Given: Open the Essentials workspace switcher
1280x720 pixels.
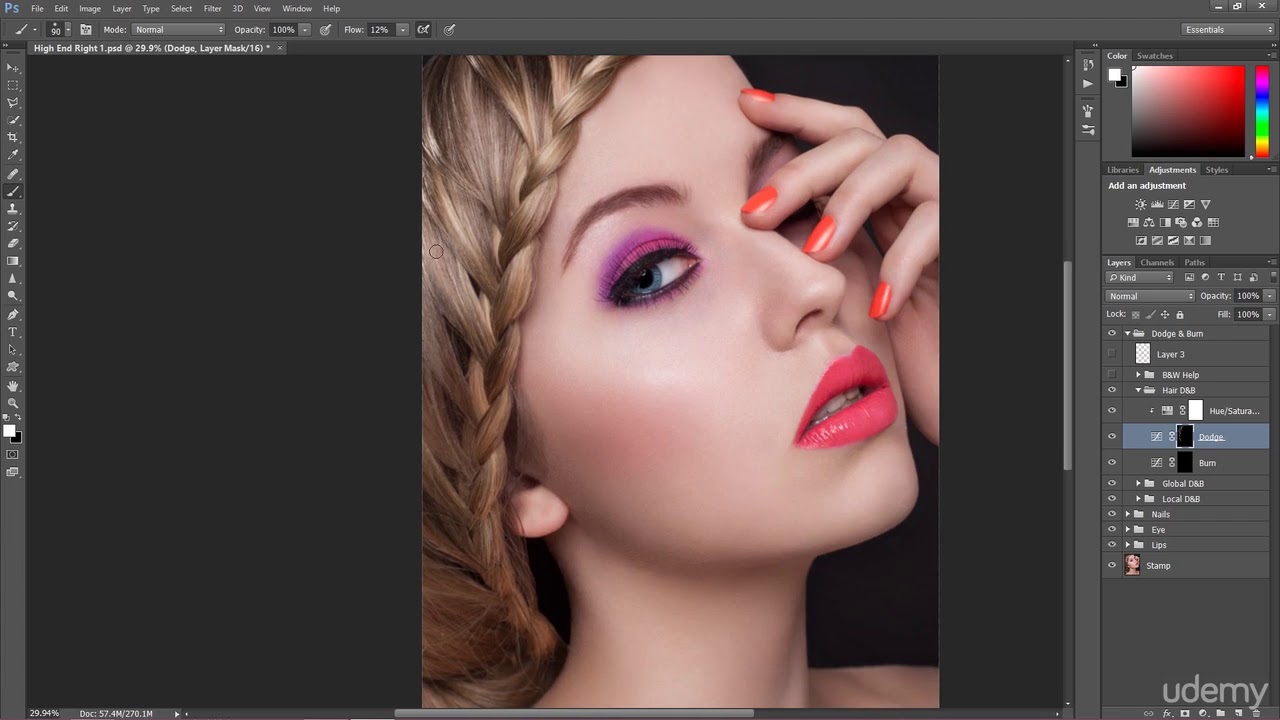Looking at the screenshot, I should tap(1228, 30).
